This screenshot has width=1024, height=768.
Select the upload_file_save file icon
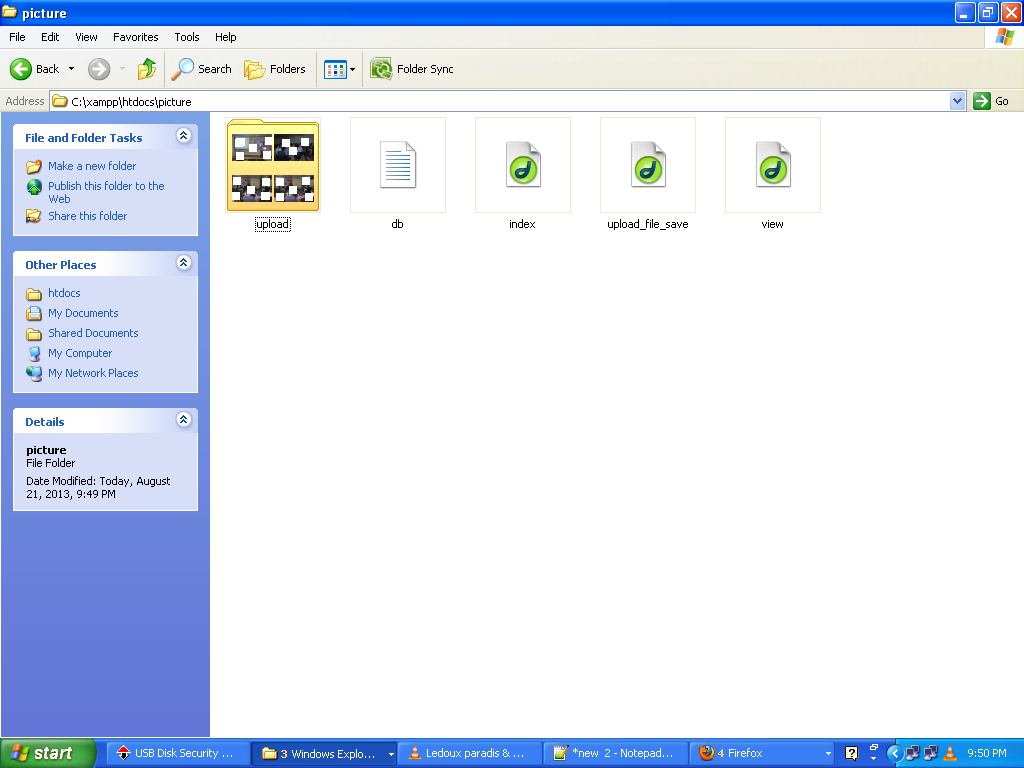[648, 165]
